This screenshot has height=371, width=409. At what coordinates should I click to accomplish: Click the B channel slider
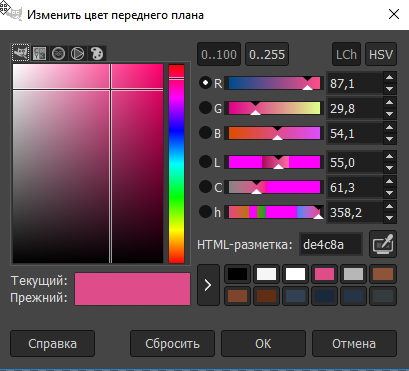point(274,133)
